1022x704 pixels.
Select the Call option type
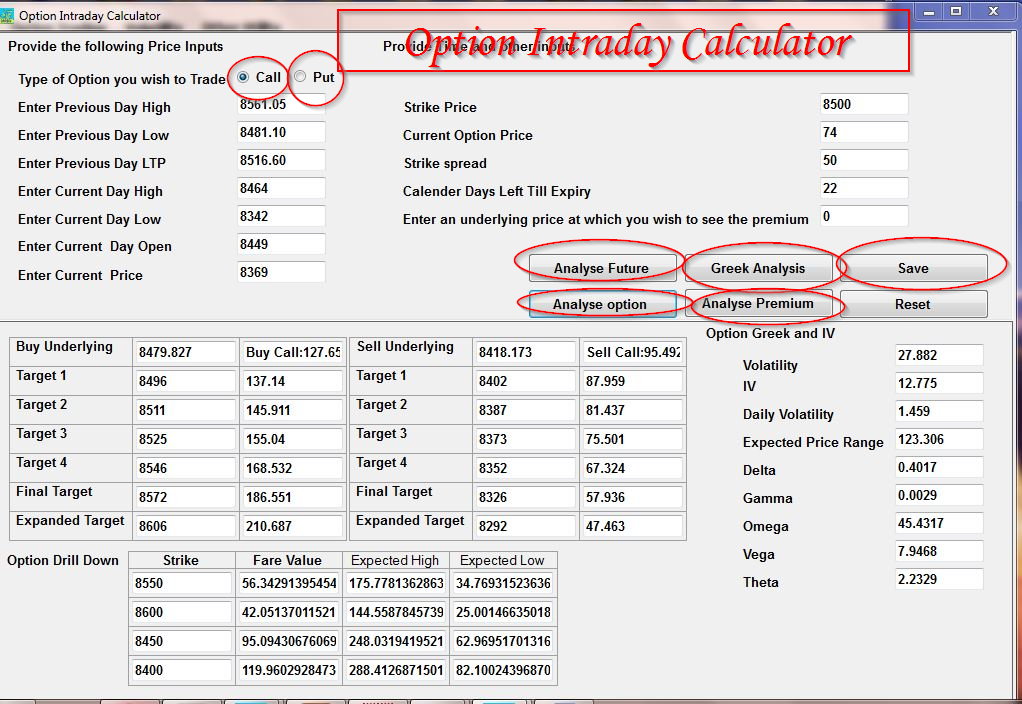[242, 77]
